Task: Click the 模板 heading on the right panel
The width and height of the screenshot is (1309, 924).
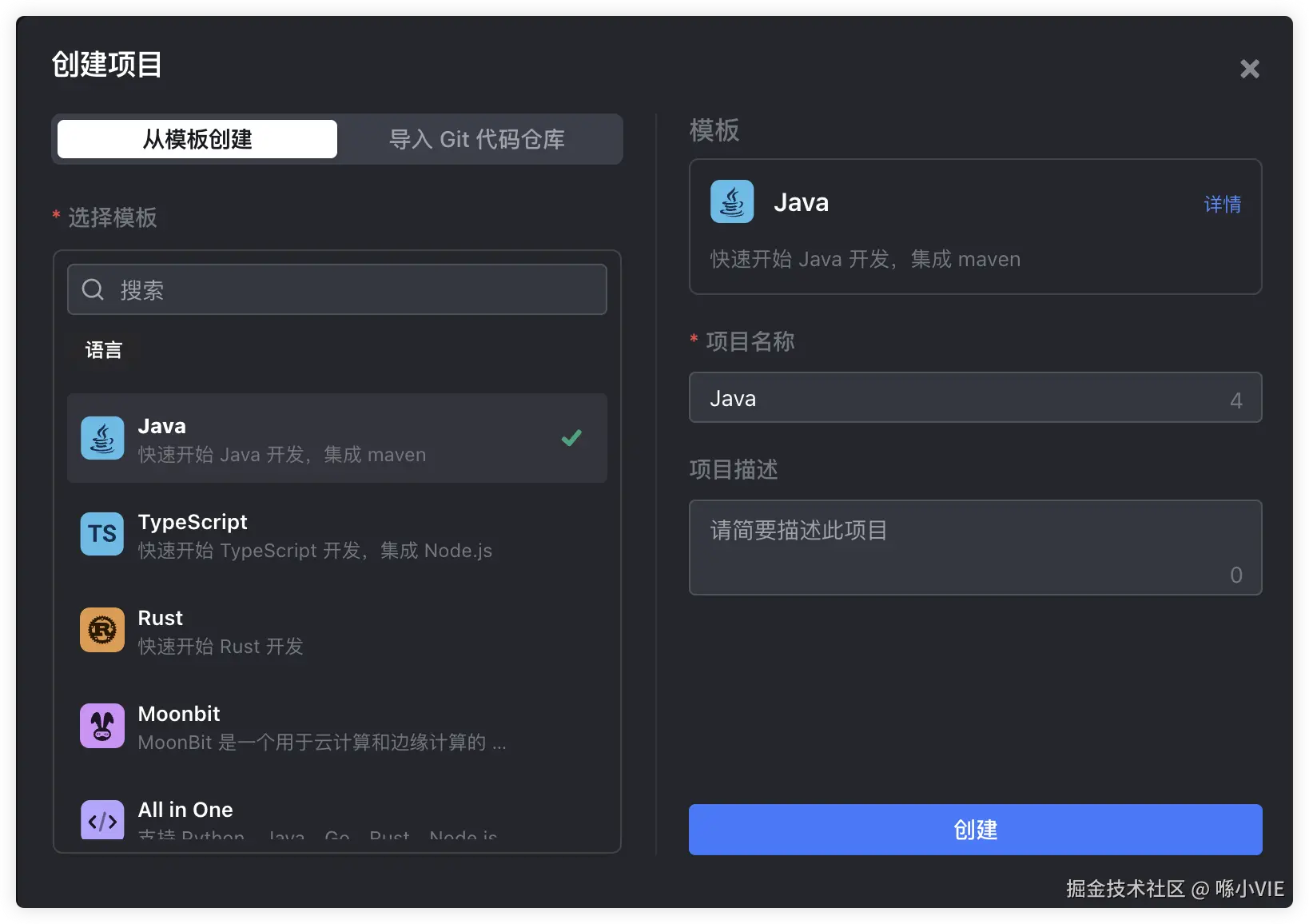Action: (714, 130)
